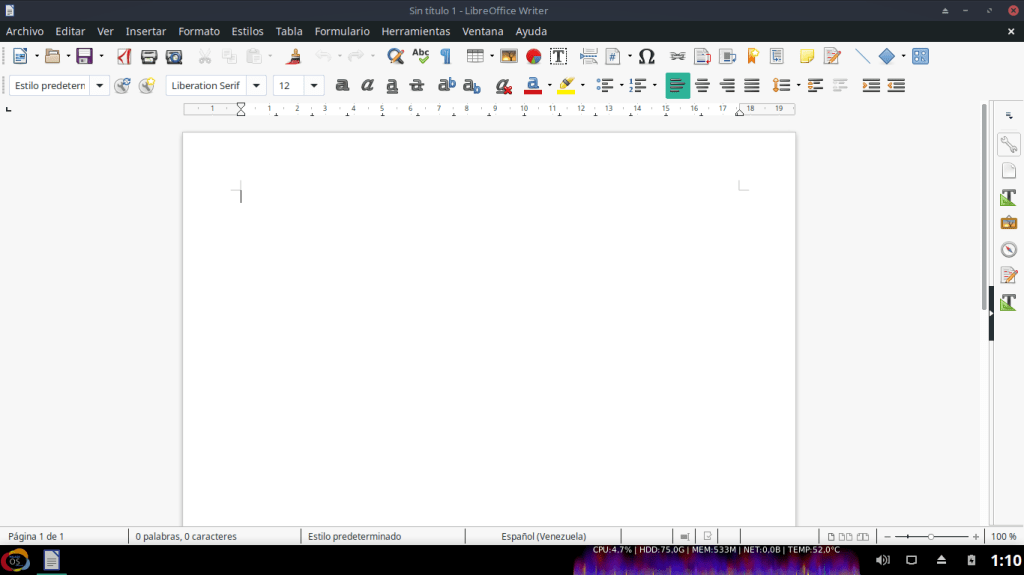Open the Liberation Serif font name dropdown

tap(256, 86)
